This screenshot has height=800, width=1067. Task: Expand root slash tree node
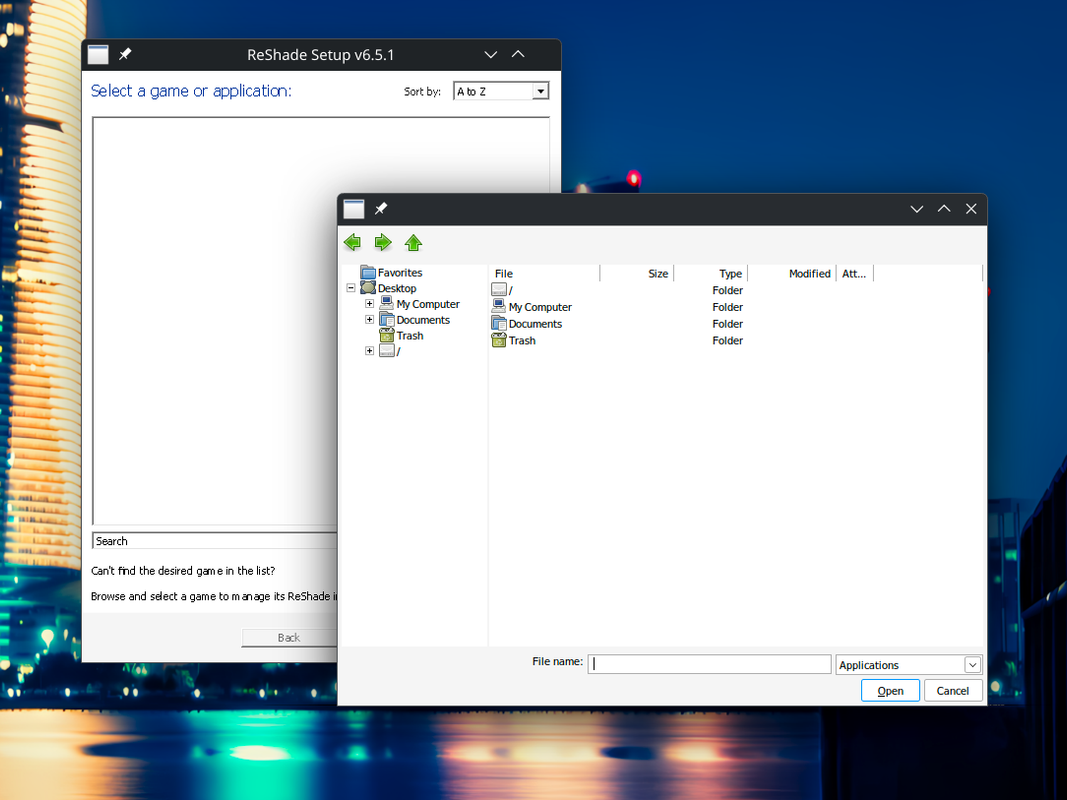tap(370, 350)
